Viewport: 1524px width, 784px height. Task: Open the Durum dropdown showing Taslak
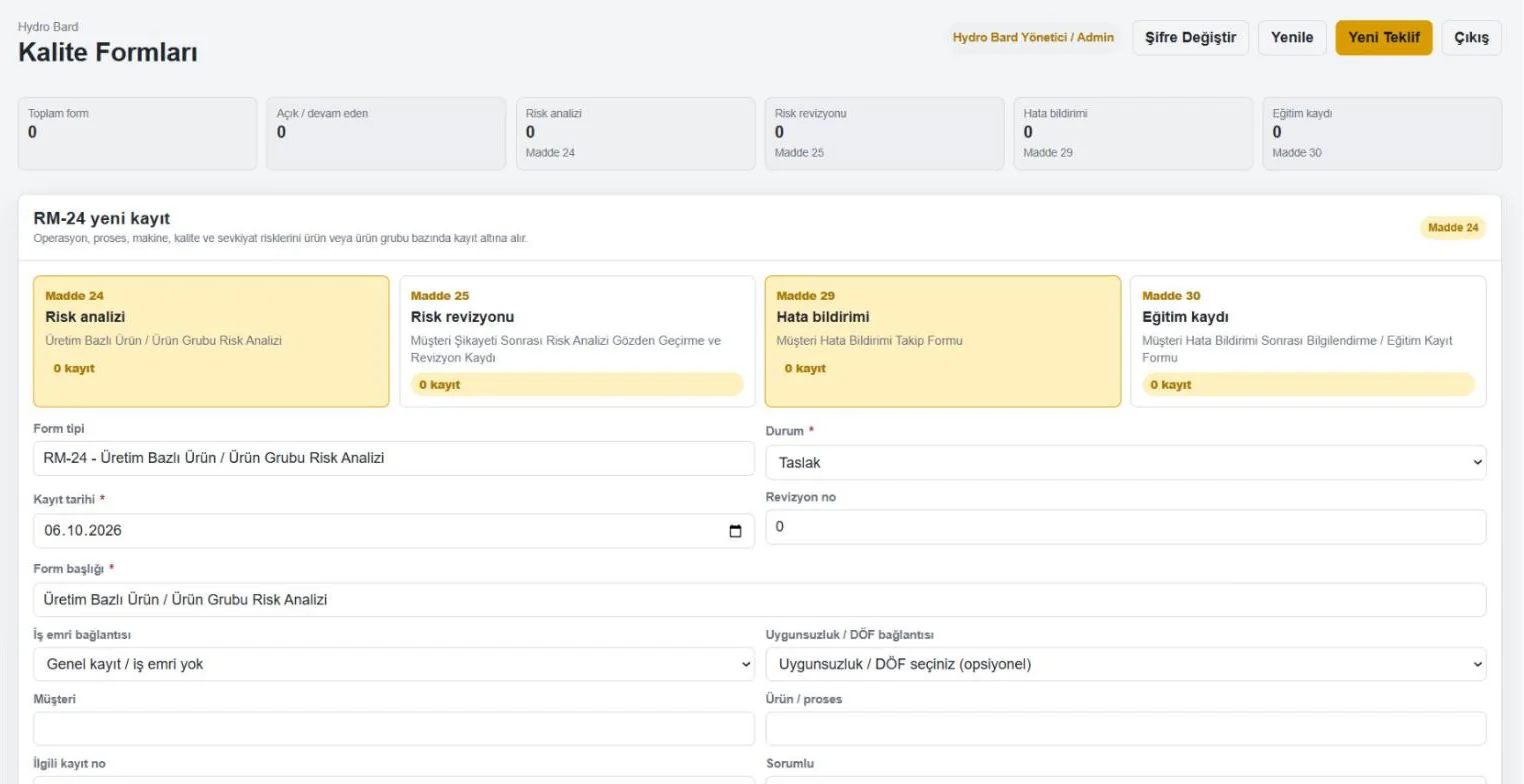coord(1126,463)
